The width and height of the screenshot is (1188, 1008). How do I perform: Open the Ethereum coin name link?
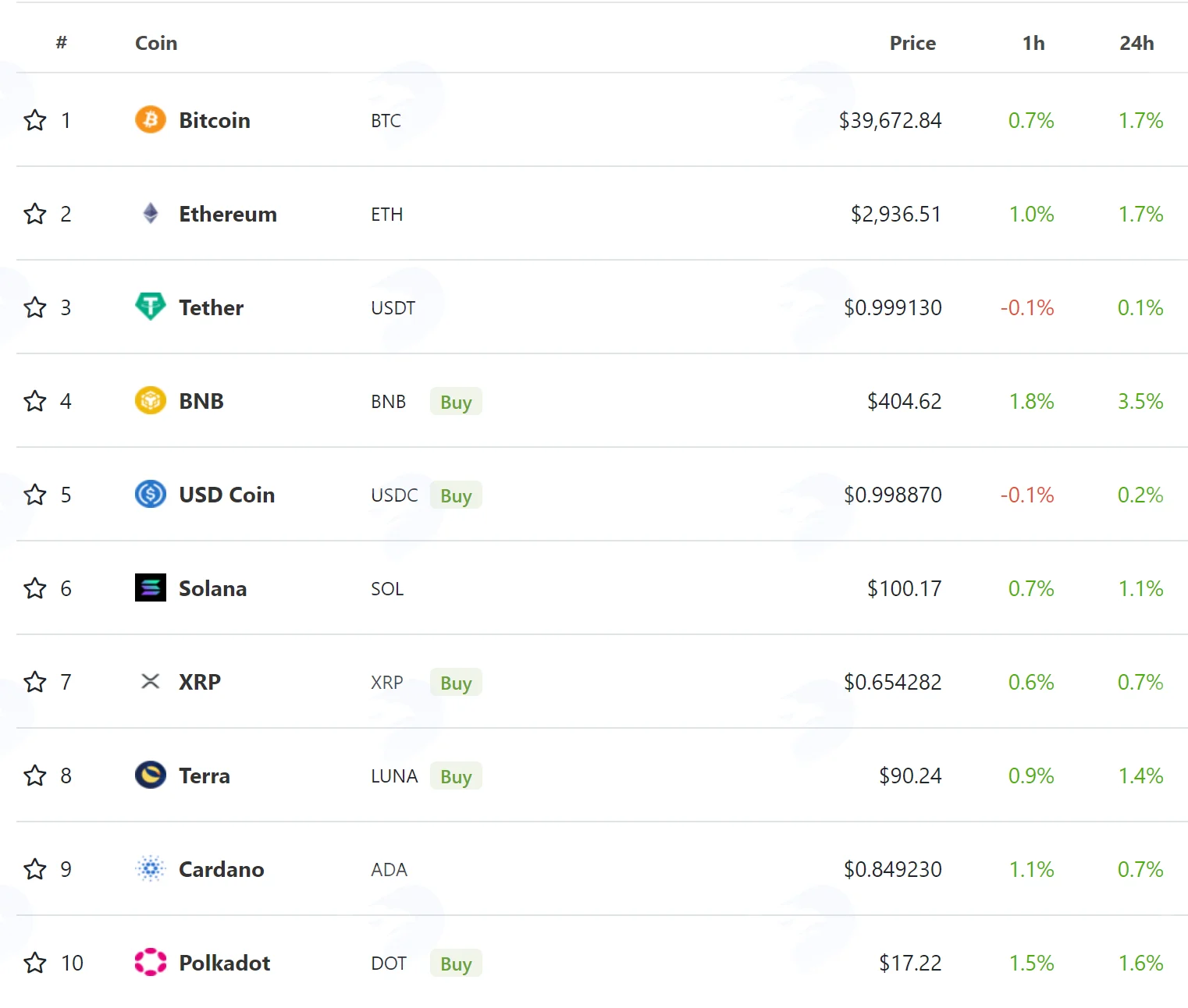pos(228,214)
